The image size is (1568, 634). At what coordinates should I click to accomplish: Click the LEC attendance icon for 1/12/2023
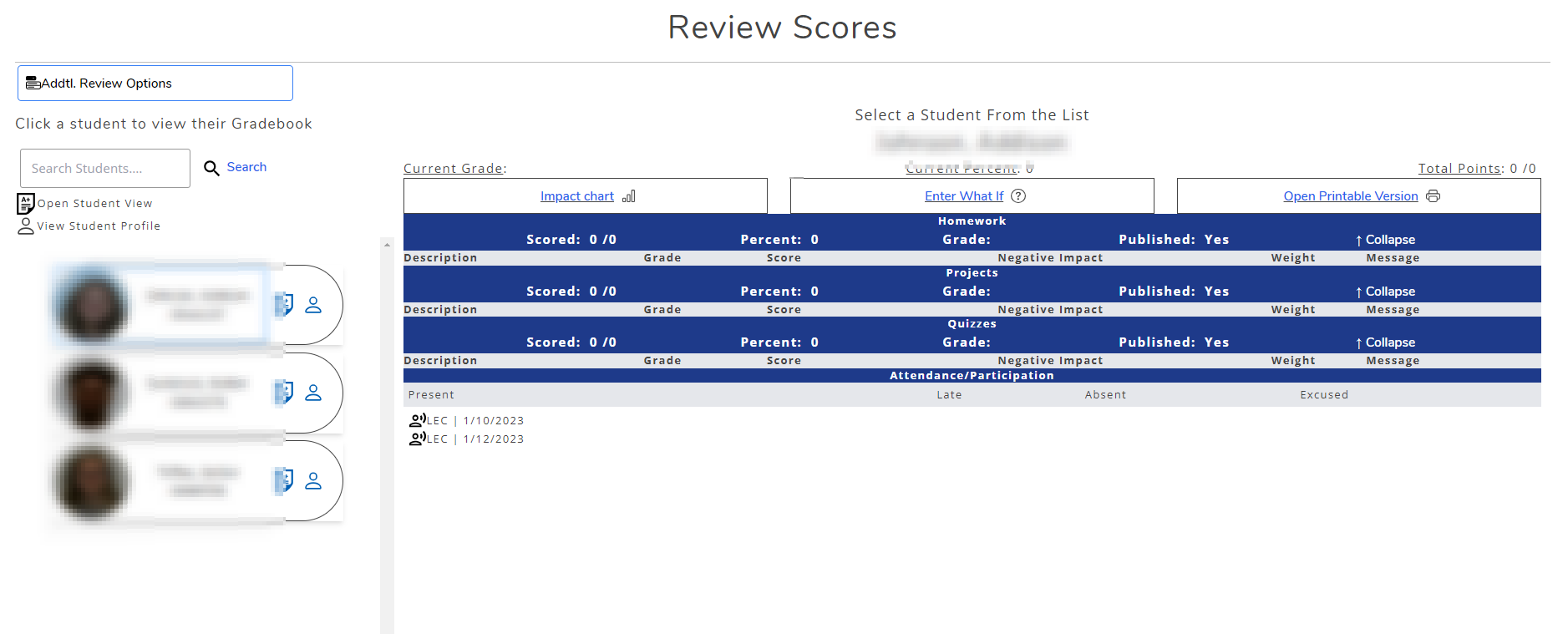[418, 438]
